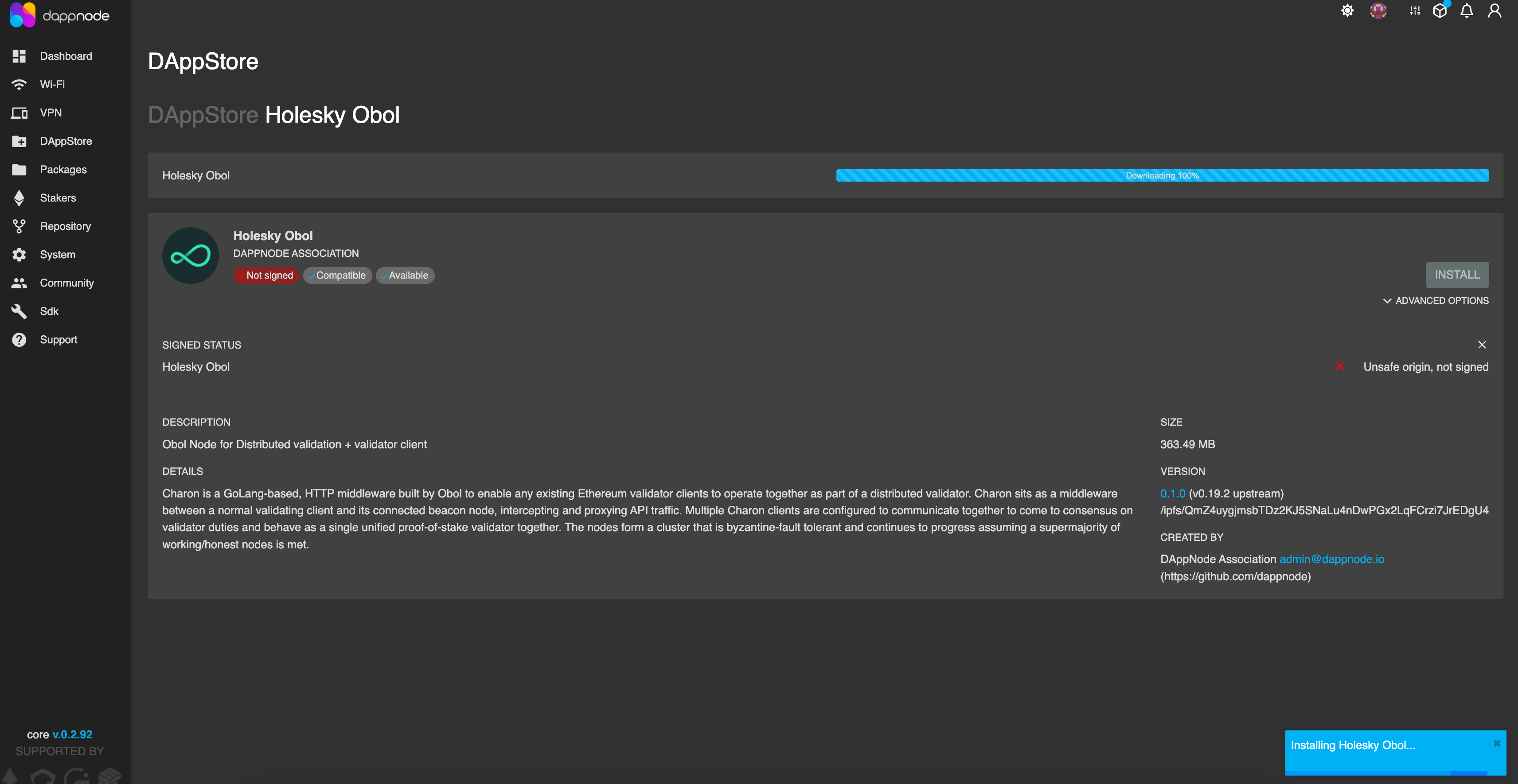
Task: Click the admin@dappnode.io email link
Action: pos(1331,559)
